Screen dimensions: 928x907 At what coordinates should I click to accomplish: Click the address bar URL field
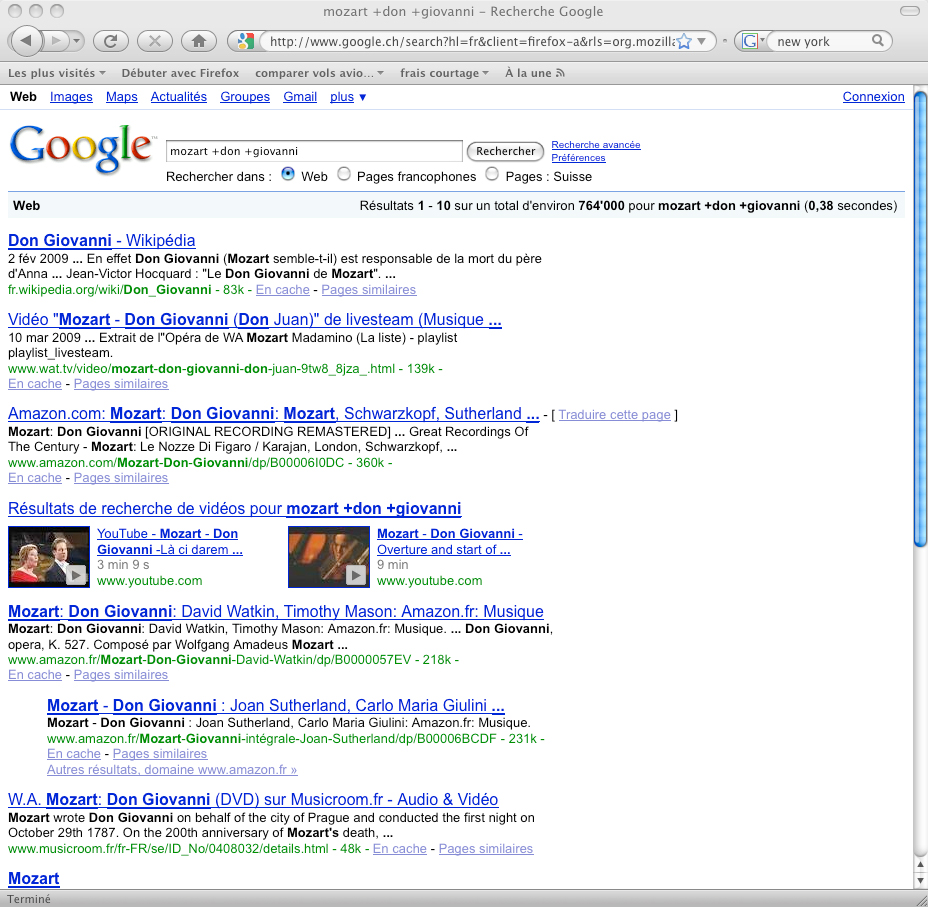(471, 41)
